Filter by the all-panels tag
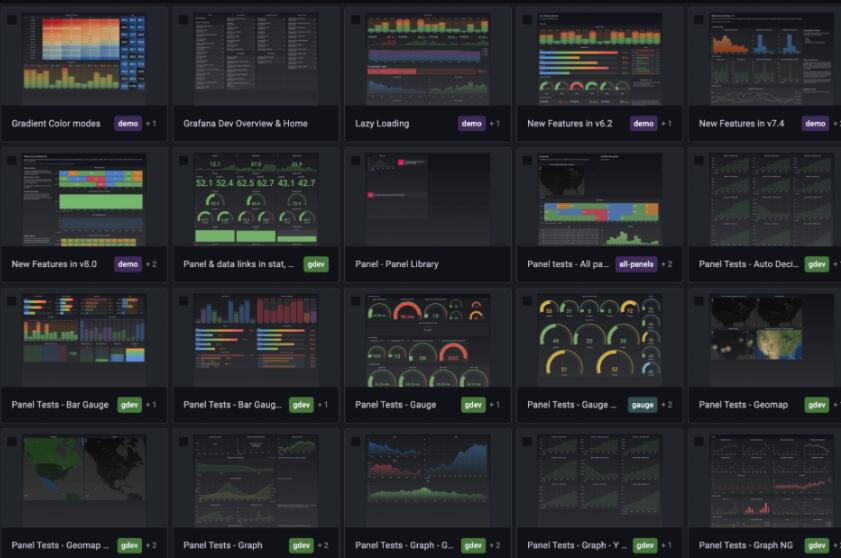The width and height of the screenshot is (841, 558). coord(636,264)
